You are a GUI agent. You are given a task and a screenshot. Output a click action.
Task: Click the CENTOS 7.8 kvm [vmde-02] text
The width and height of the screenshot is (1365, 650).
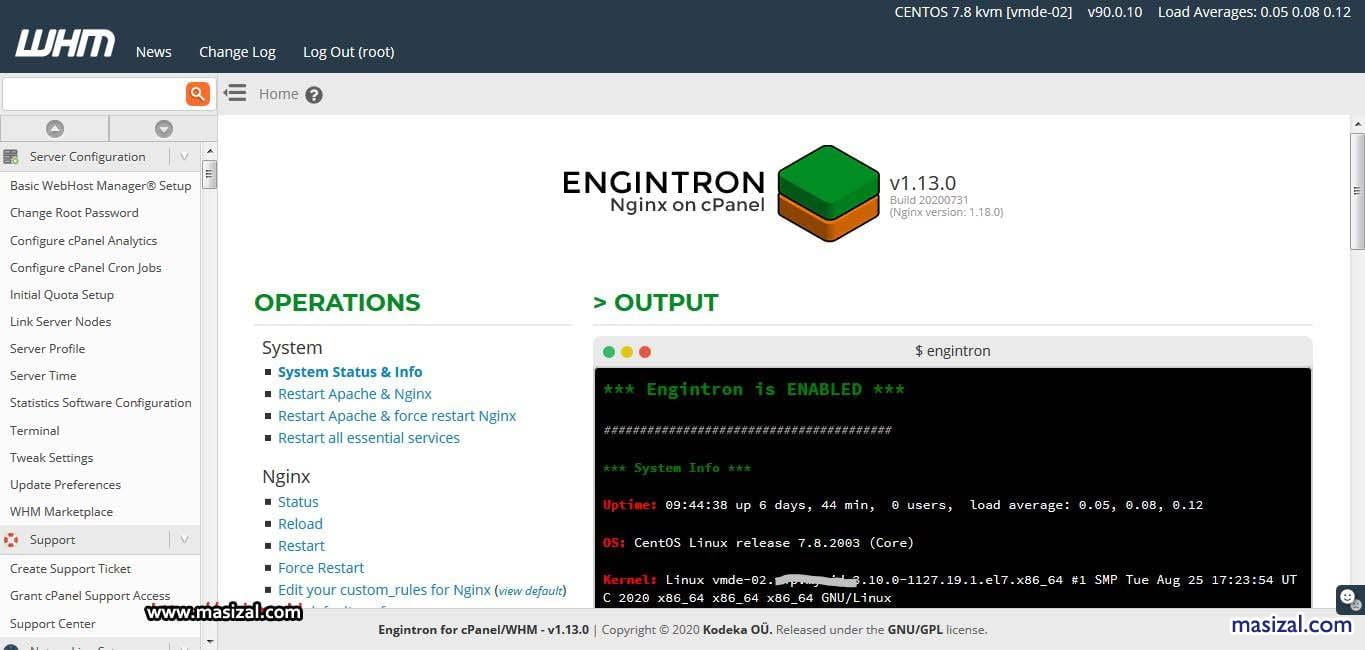pyautogui.click(x=983, y=12)
